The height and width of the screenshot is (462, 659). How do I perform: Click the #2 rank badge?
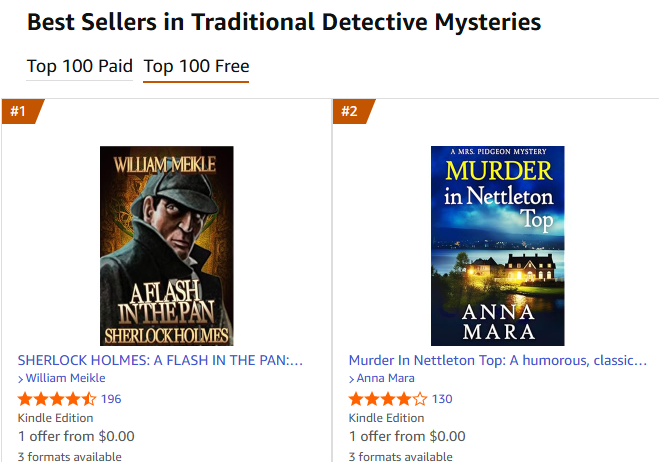coord(350,111)
